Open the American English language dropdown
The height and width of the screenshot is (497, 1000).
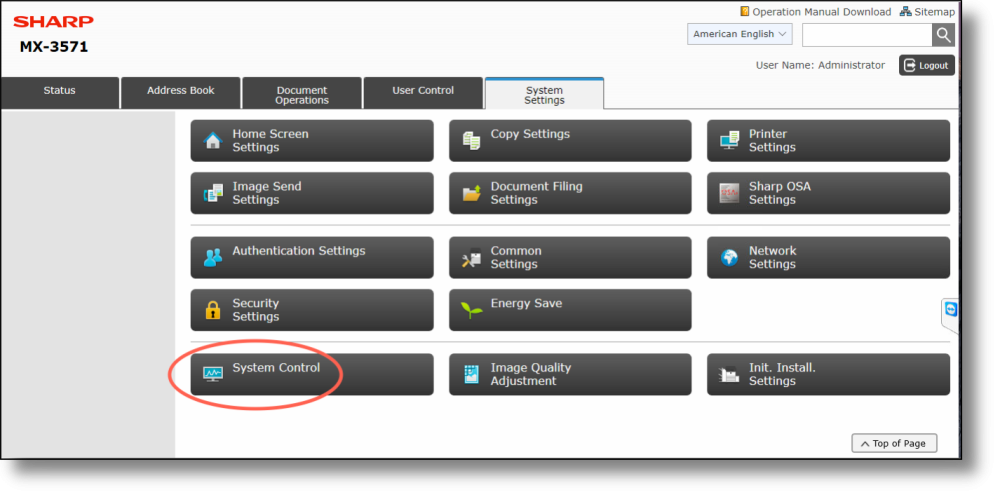pos(740,34)
